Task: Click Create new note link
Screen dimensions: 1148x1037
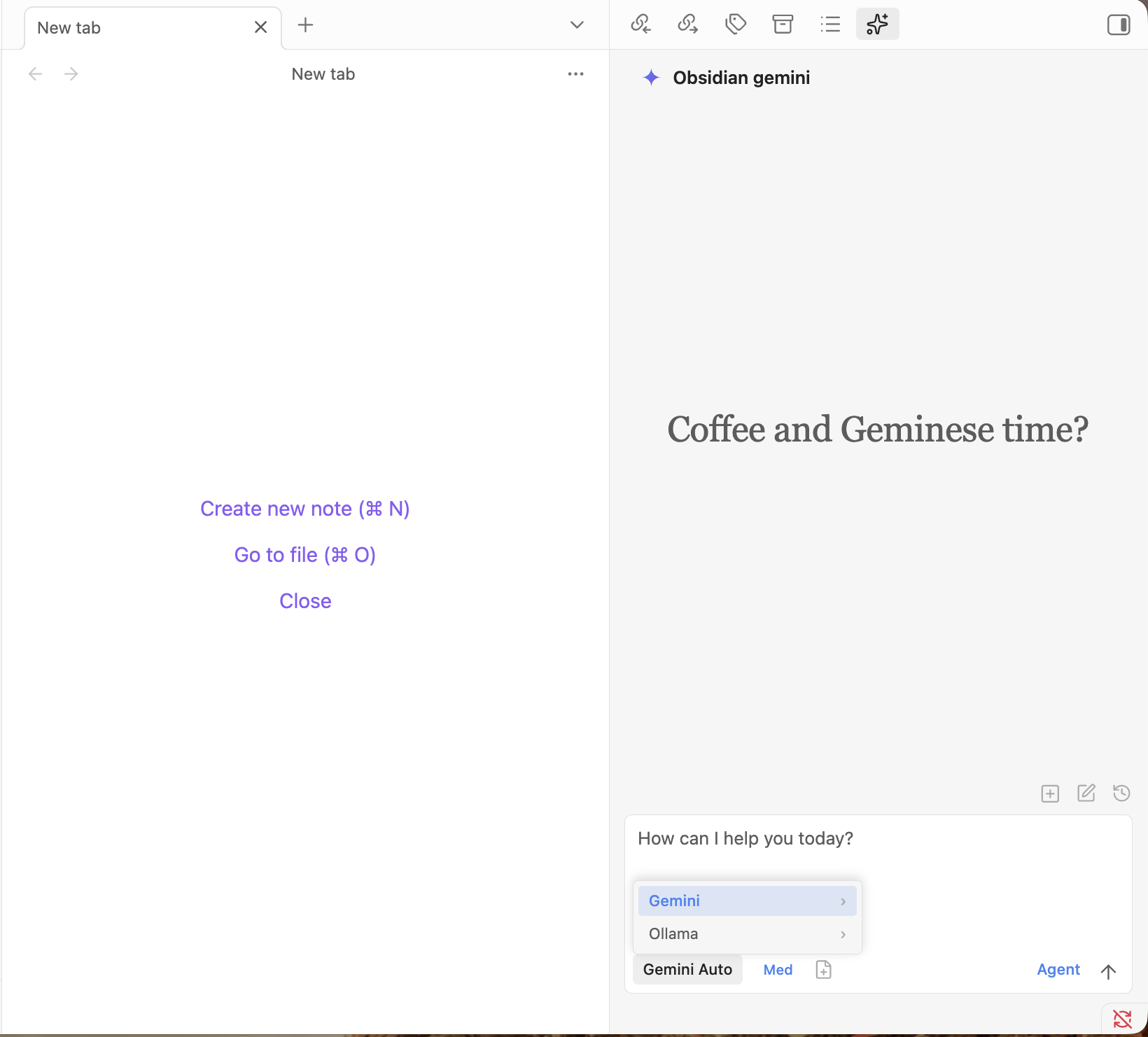Action: click(304, 509)
